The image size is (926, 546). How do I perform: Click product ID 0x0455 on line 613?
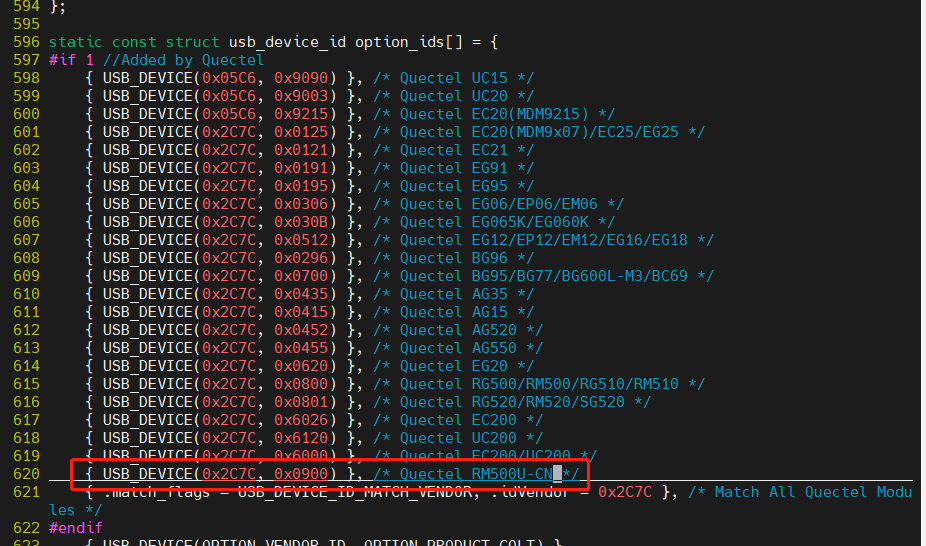pos(301,348)
